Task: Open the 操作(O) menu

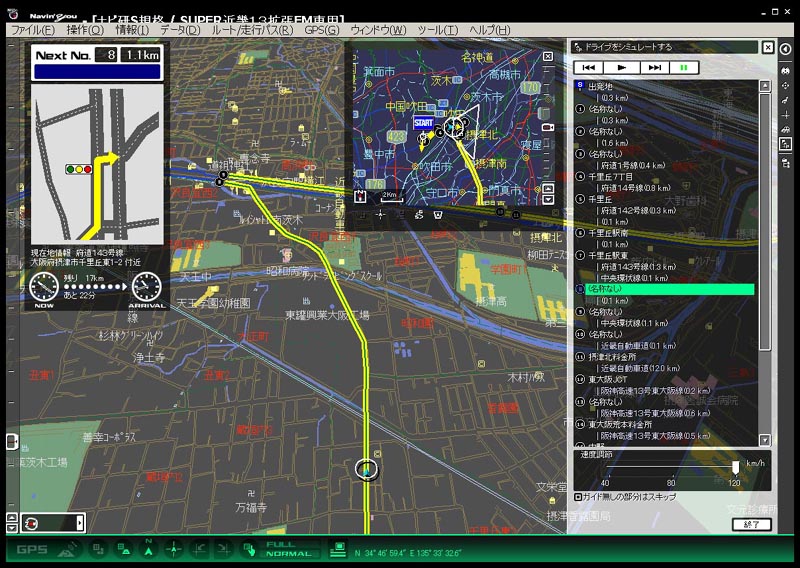Action: click(x=85, y=30)
